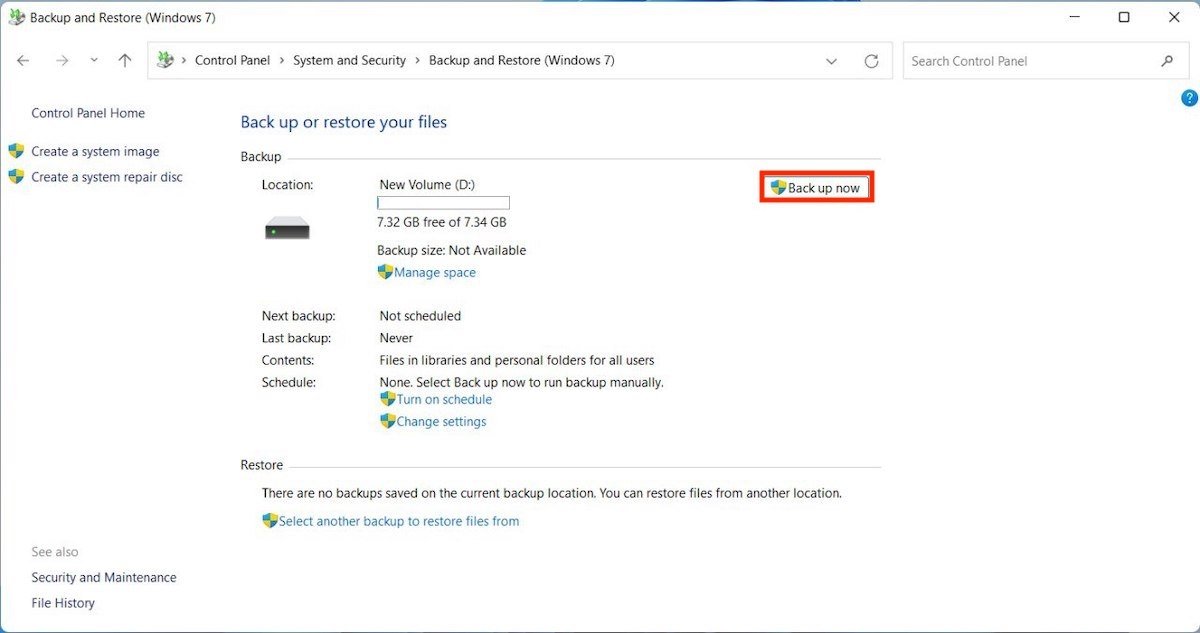Click Turn on schedule link

click(444, 399)
